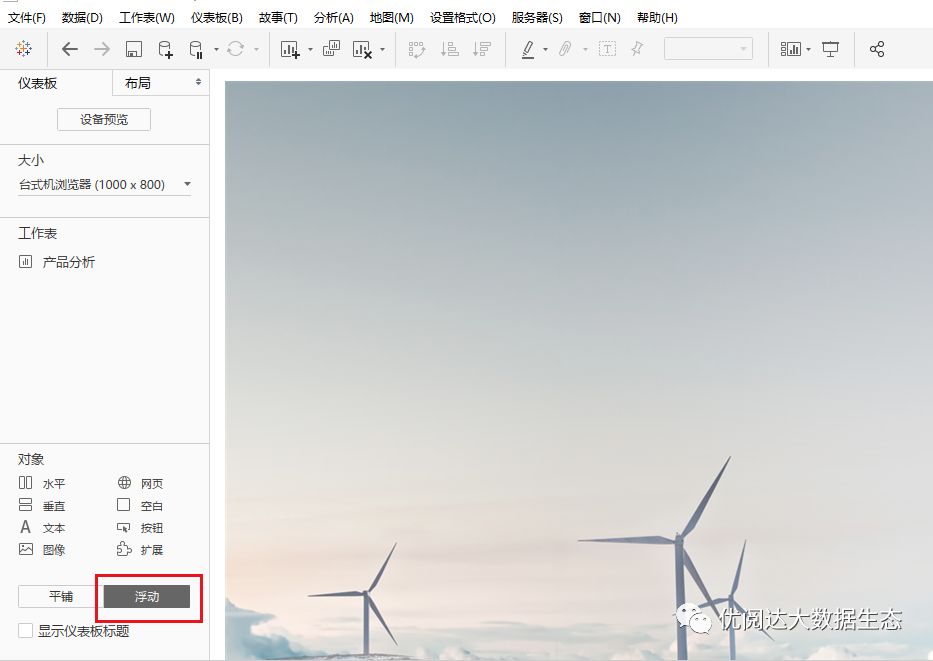Click the Show/hide cards icon
Viewport: 933px width, 661px height.
coord(790,49)
